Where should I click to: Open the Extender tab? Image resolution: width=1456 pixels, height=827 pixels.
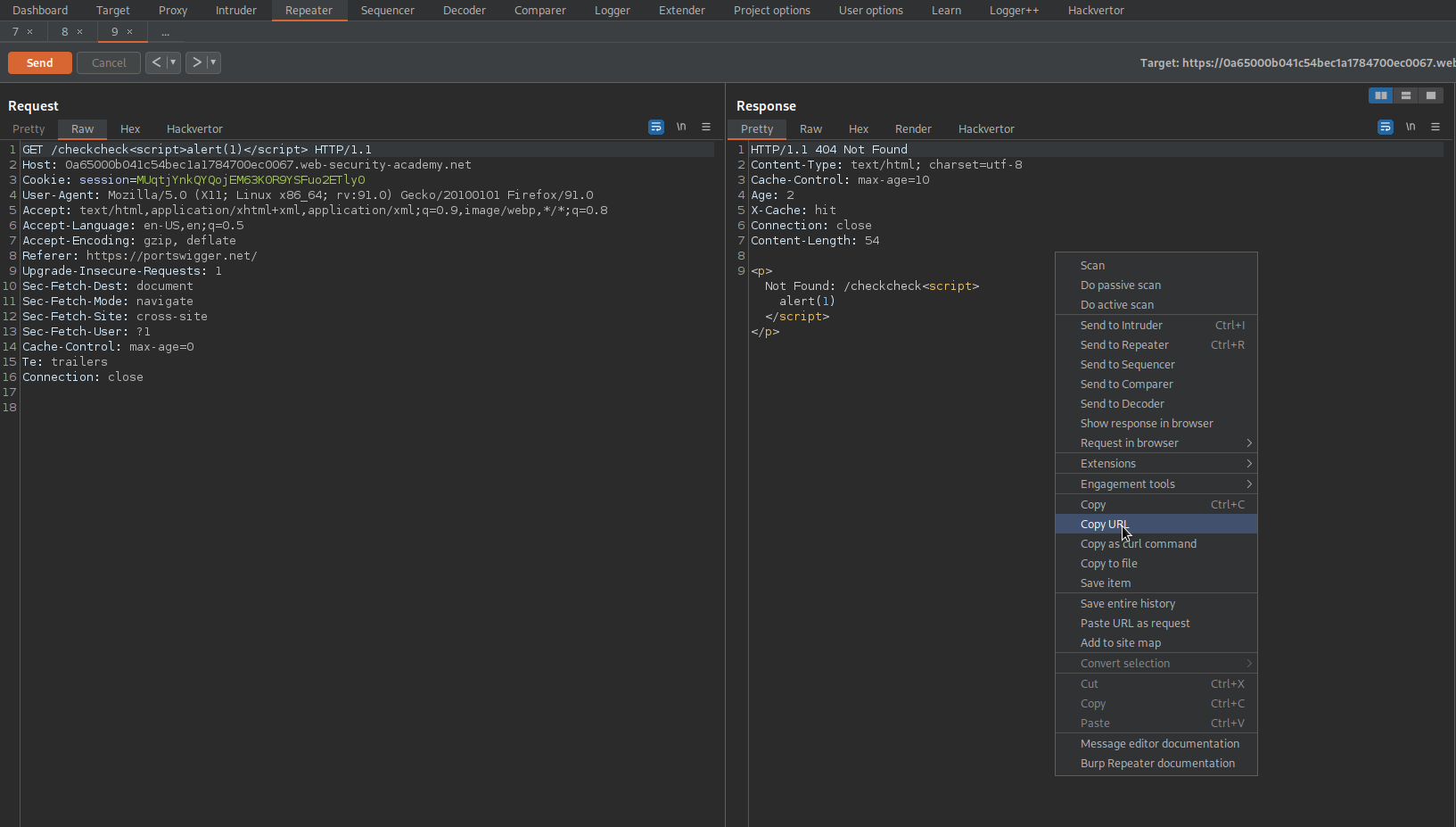(x=682, y=11)
